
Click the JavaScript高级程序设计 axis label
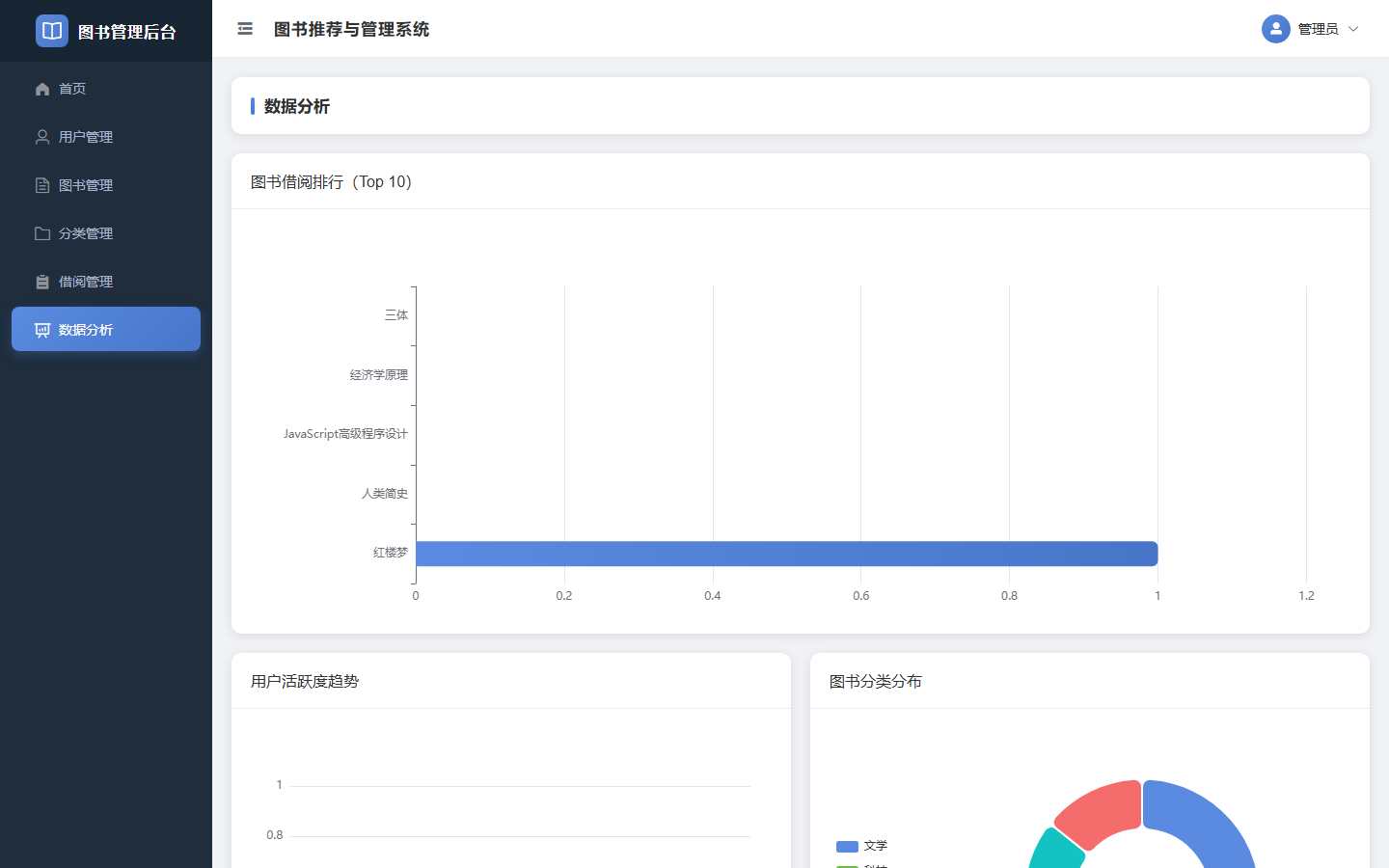pyautogui.click(x=345, y=434)
